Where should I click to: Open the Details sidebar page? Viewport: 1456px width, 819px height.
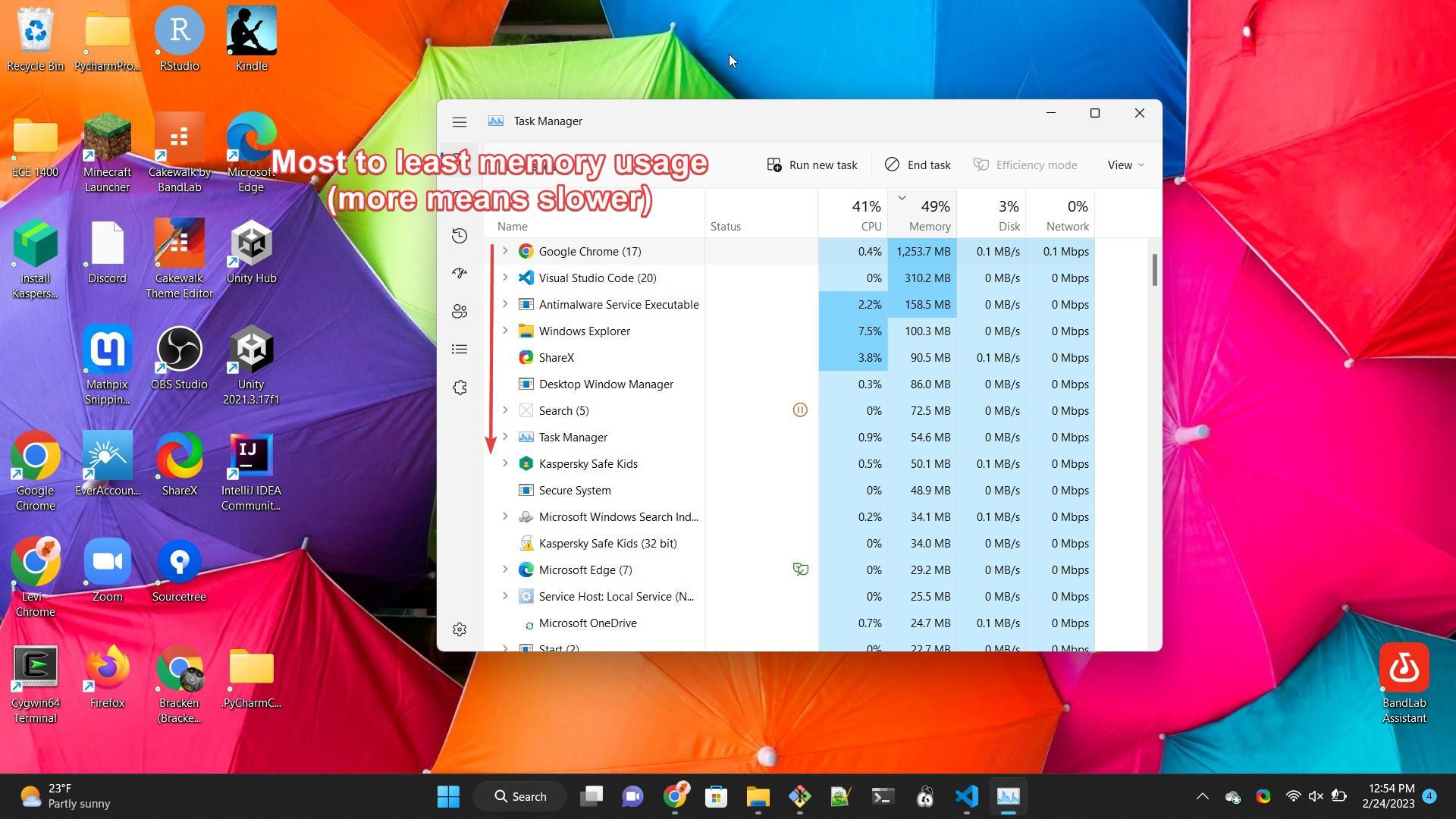[459, 350]
